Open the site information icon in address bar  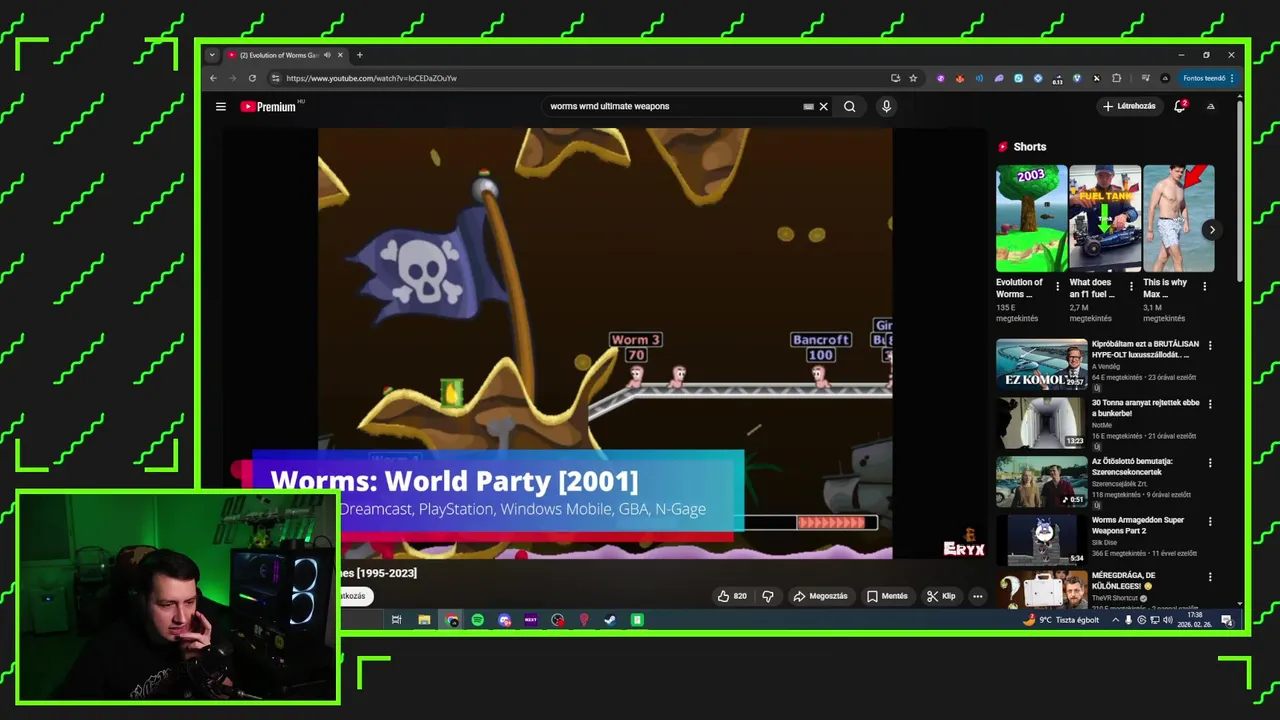click(276, 78)
